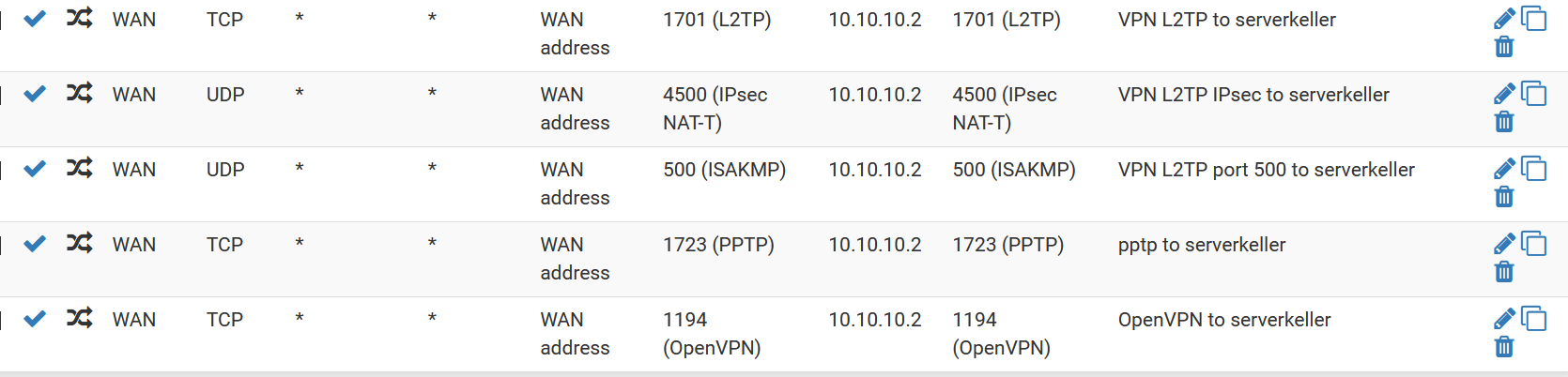The height and width of the screenshot is (377, 1568).
Task: Disable the 1723 PPTP rule checkmark
Action: (x=35, y=244)
